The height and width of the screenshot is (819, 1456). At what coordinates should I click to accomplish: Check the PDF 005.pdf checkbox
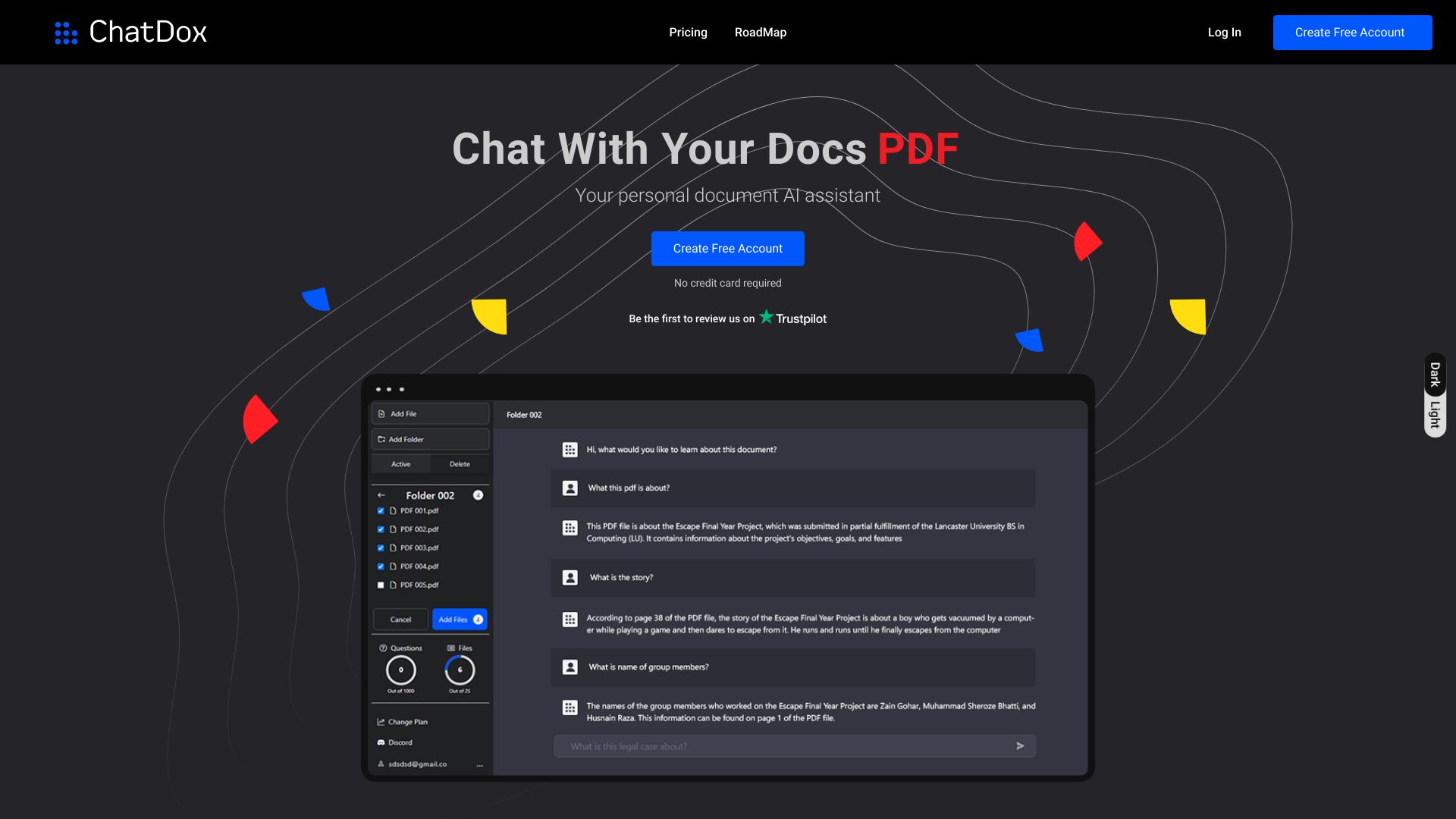click(380, 585)
